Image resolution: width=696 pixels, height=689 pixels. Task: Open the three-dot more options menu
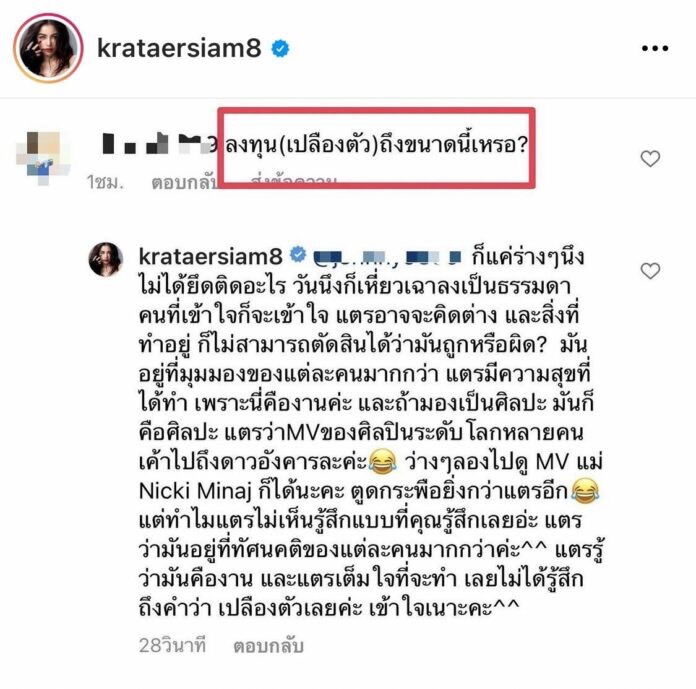point(655,48)
